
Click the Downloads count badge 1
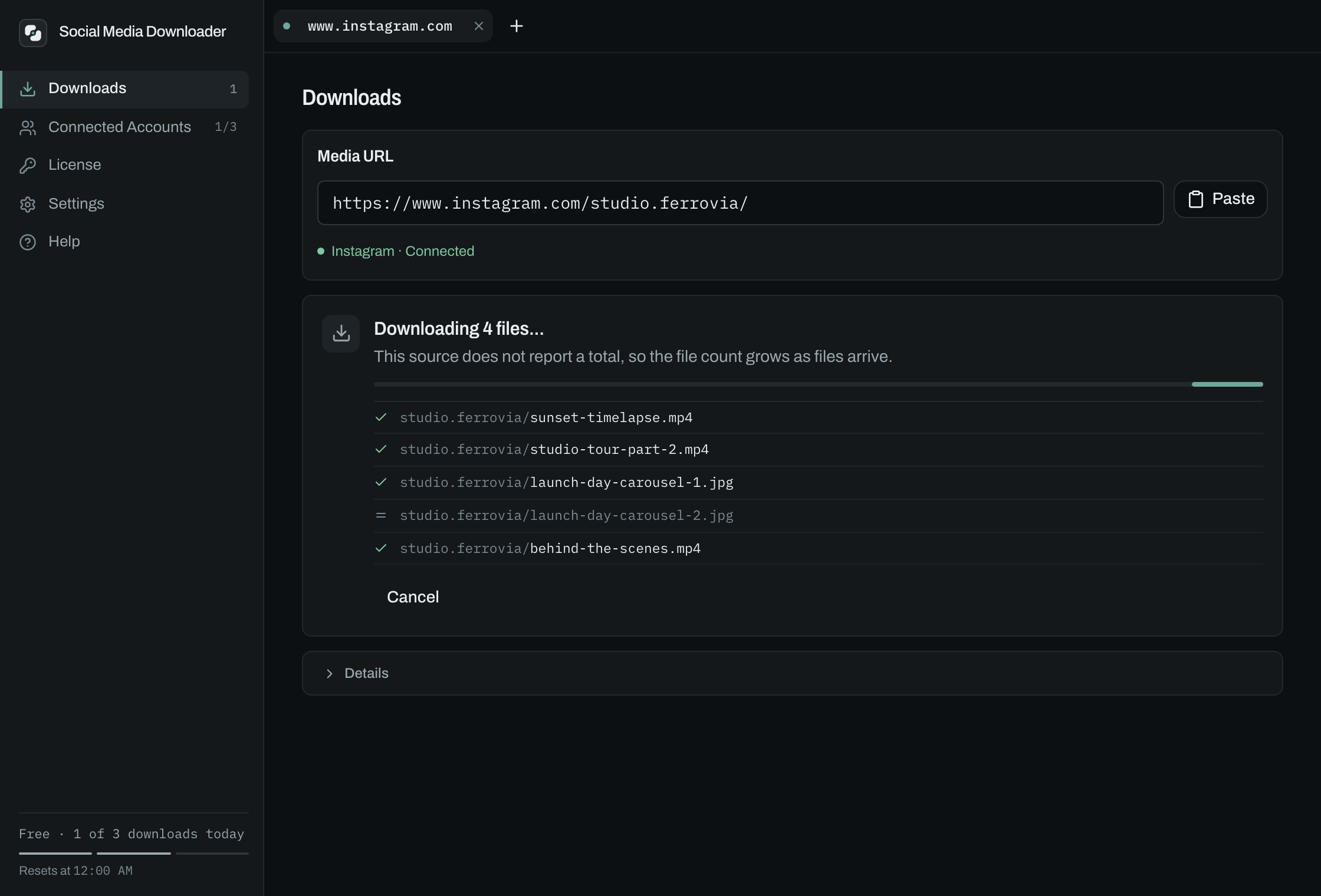pos(234,89)
